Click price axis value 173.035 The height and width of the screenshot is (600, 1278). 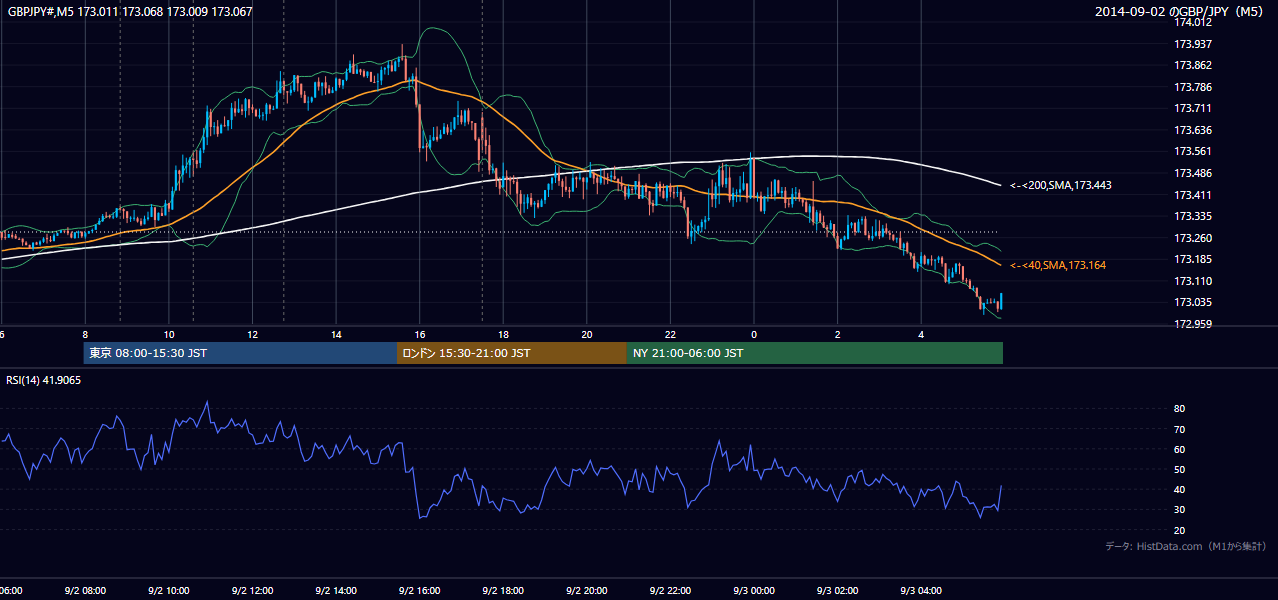click(x=1193, y=302)
